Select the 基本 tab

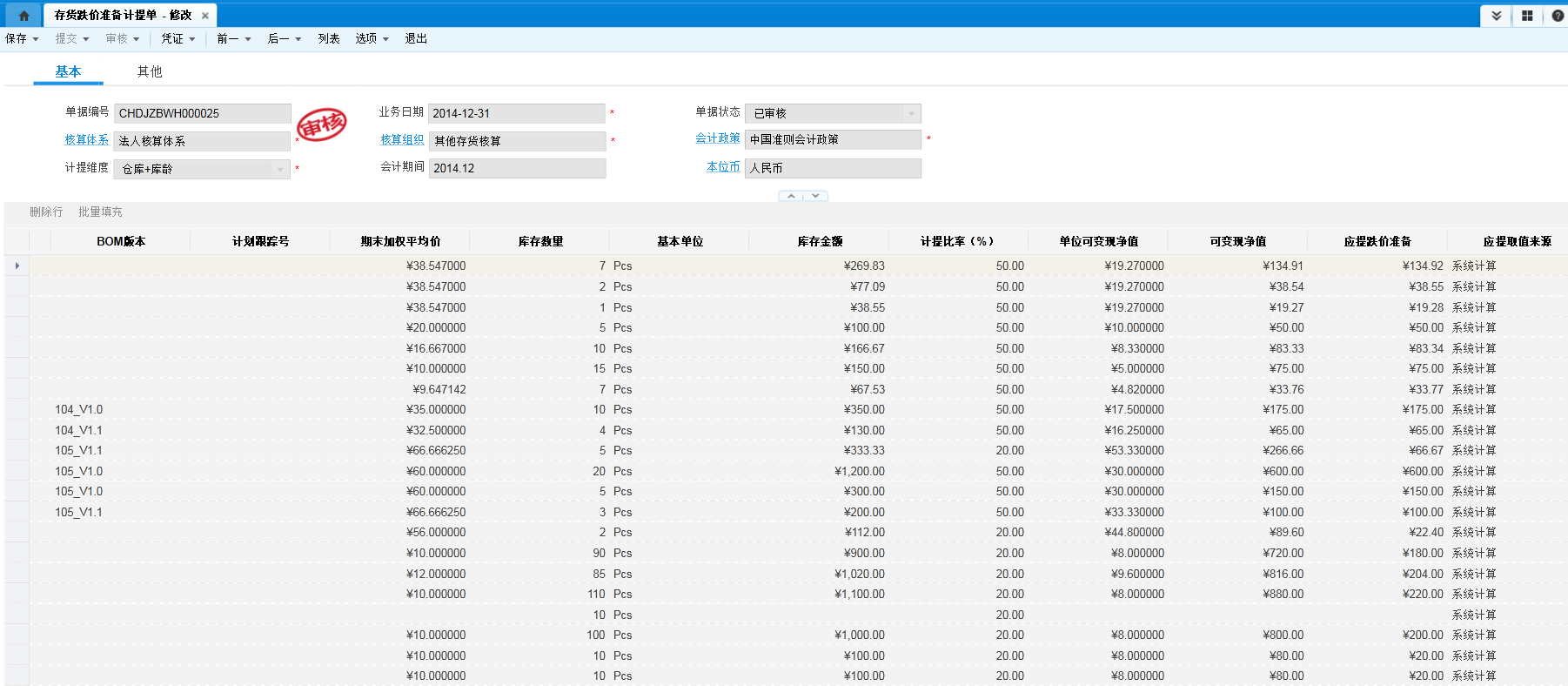click(x=68, y=71)
